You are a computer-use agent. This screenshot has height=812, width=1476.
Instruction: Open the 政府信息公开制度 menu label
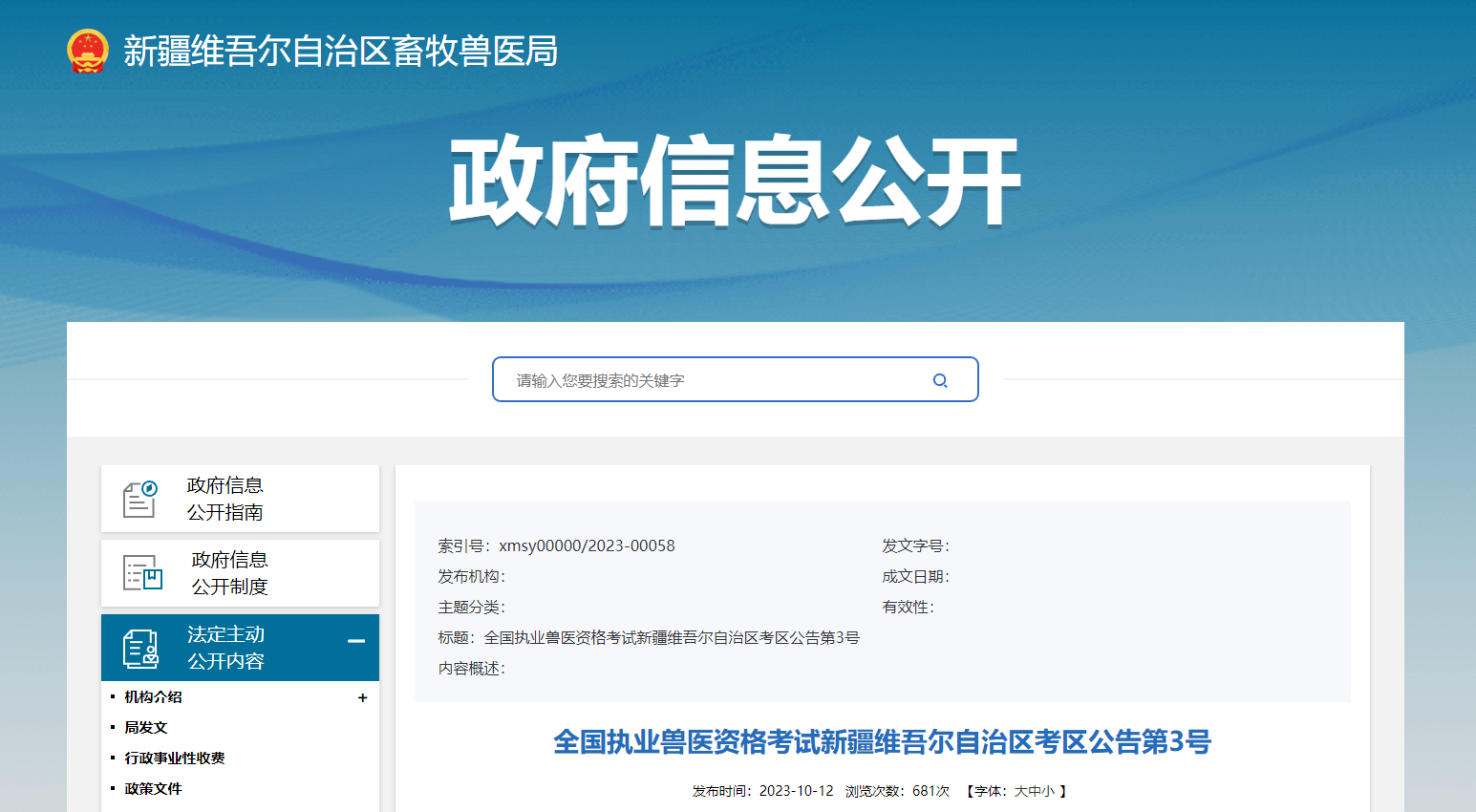(x=229, y=573)
